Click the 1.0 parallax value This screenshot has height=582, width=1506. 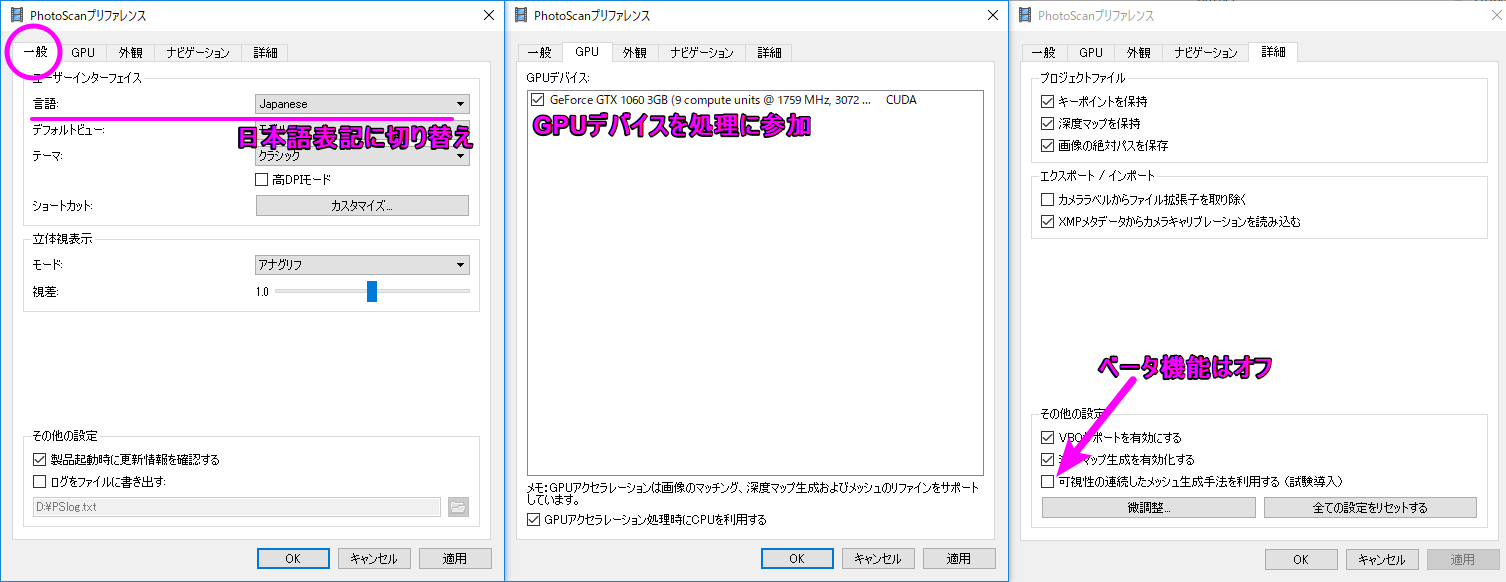click(x=262, y=292)
